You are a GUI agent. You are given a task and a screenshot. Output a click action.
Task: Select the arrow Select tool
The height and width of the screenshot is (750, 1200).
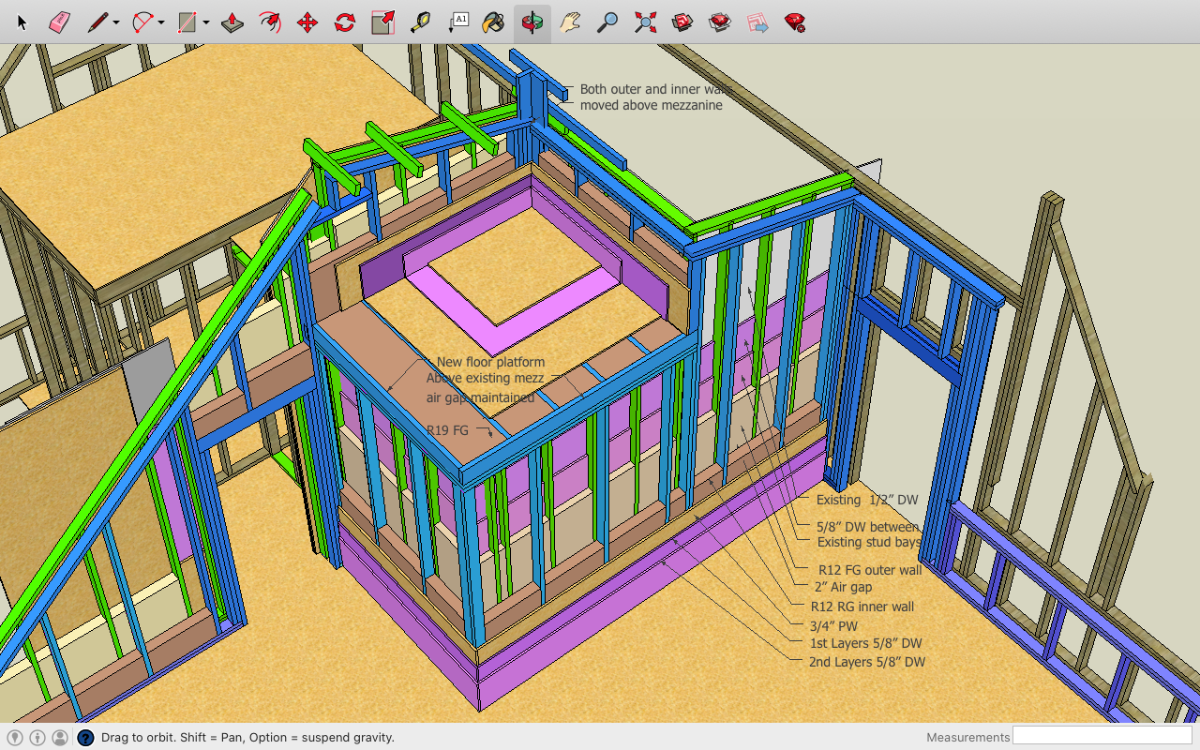(23, 22)
